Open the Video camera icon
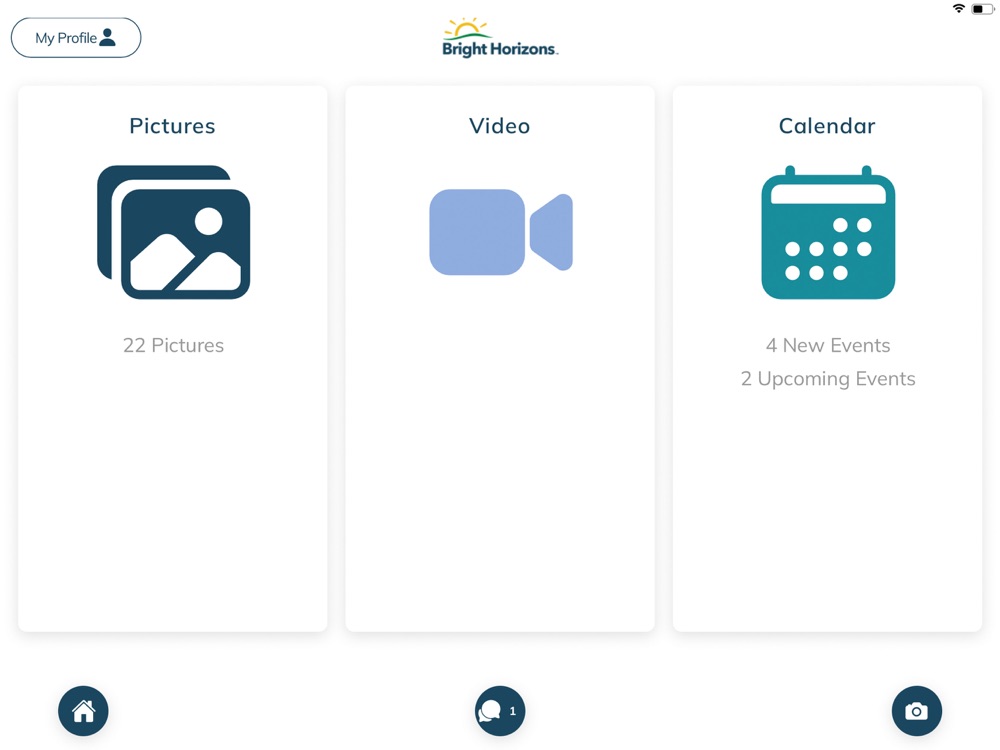The image size is (1000, 750). (501, 232)
